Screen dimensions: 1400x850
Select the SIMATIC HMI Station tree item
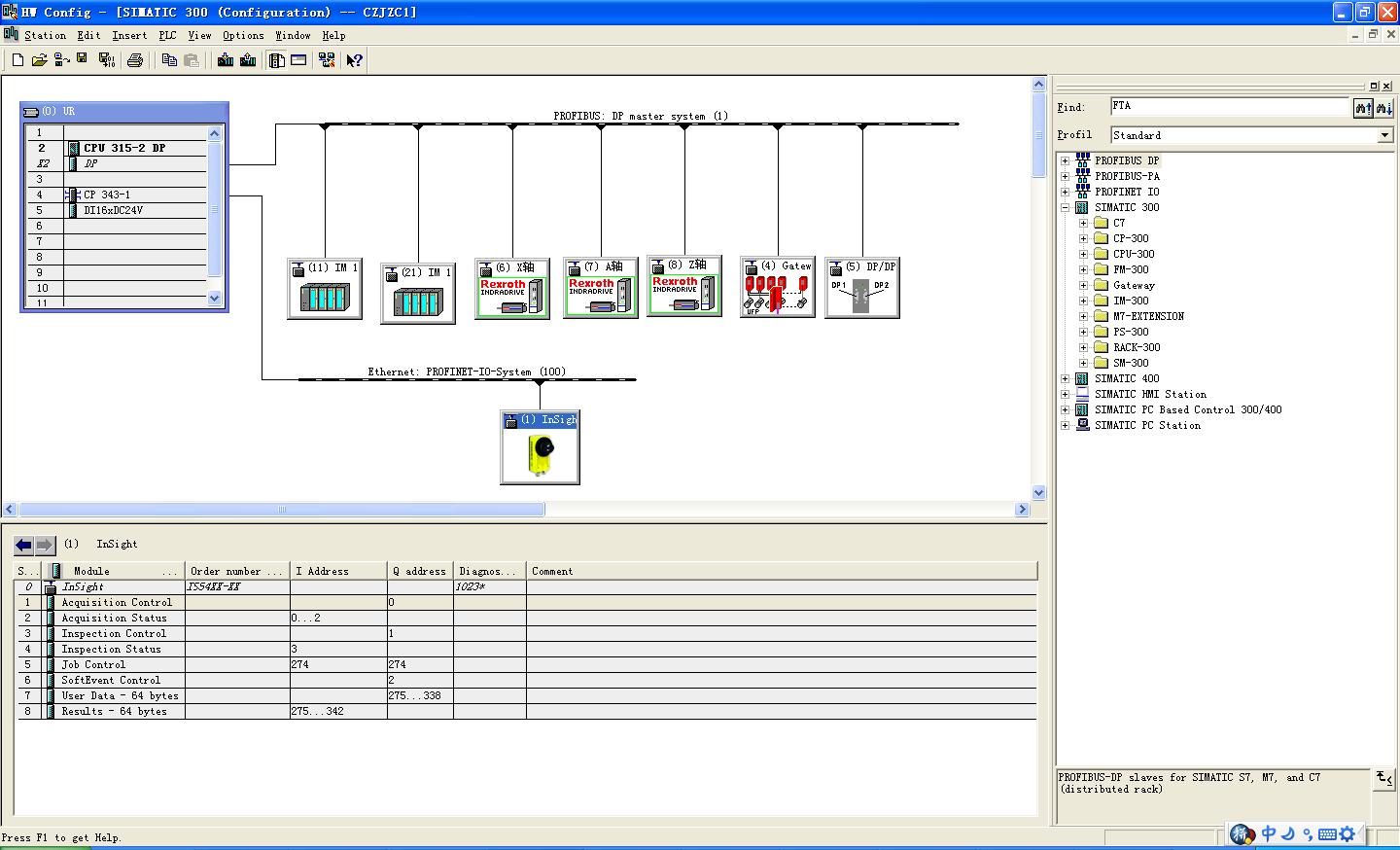click(x=1150, y=394)
